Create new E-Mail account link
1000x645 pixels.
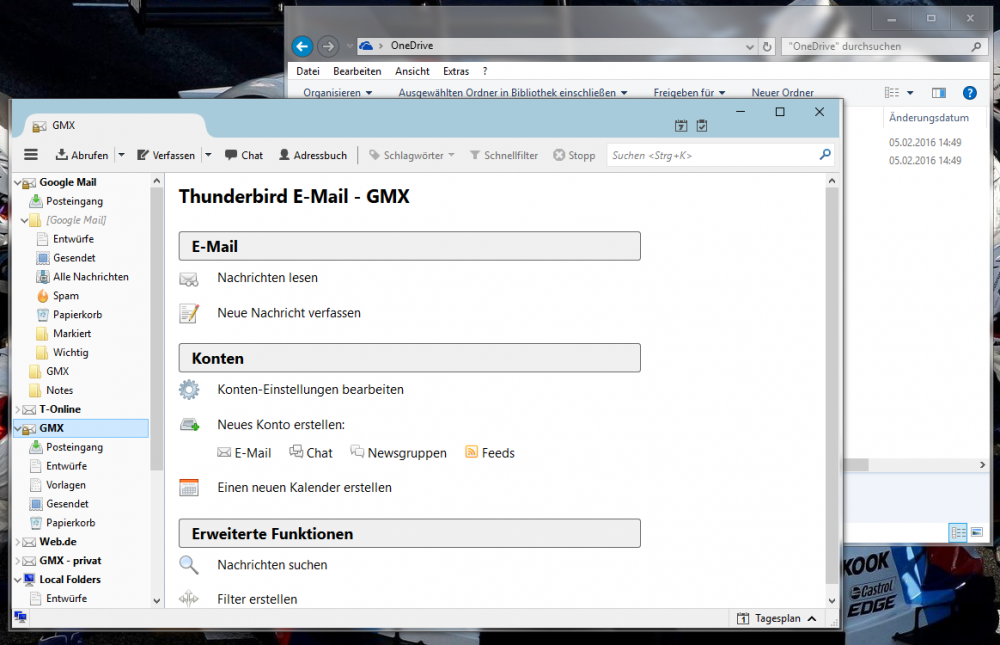245,453
